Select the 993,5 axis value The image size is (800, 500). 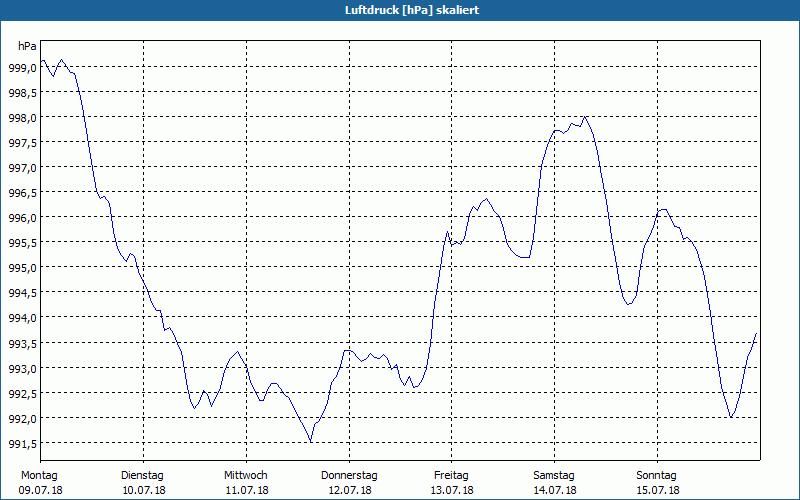tap(22, 343)
